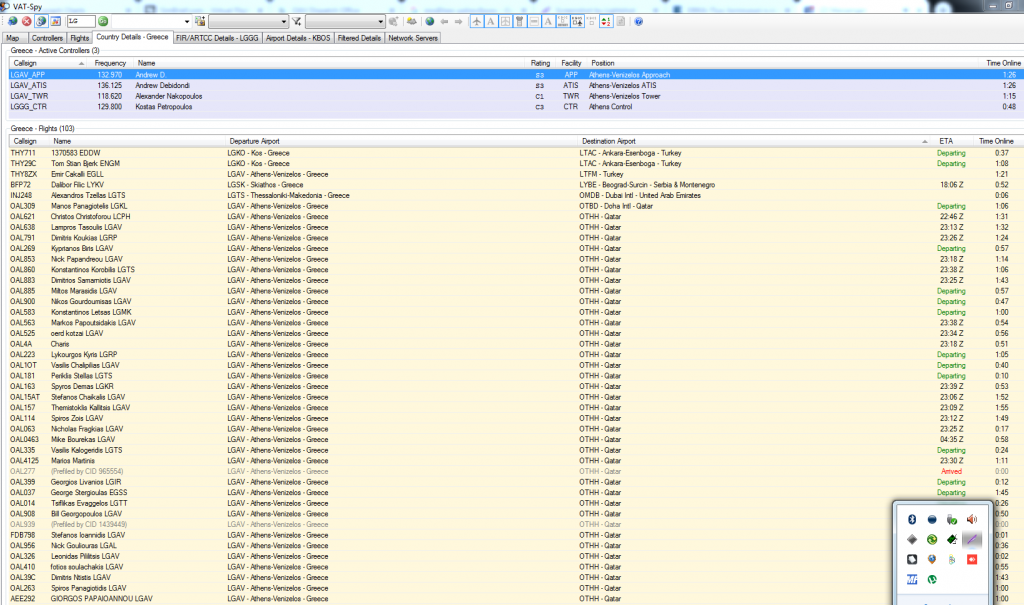Click the search input field containing LG
The width and height of the screenshot is (1024, 605).
[x=80, y=22]
